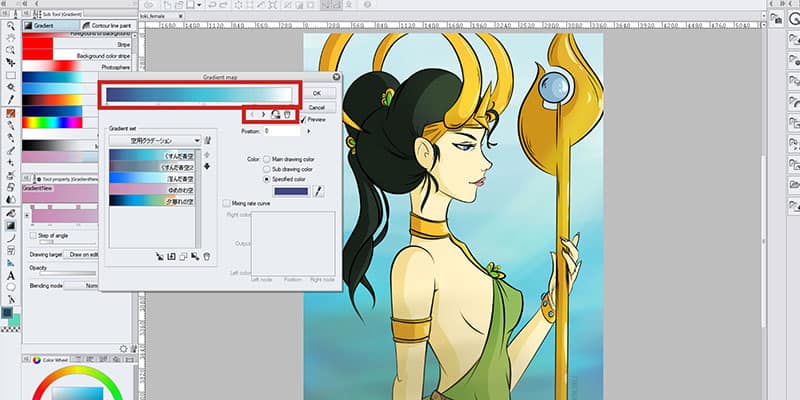Enable the Mixing rate curve checkbox
The image size is (800, 400).
pos(227,203)
